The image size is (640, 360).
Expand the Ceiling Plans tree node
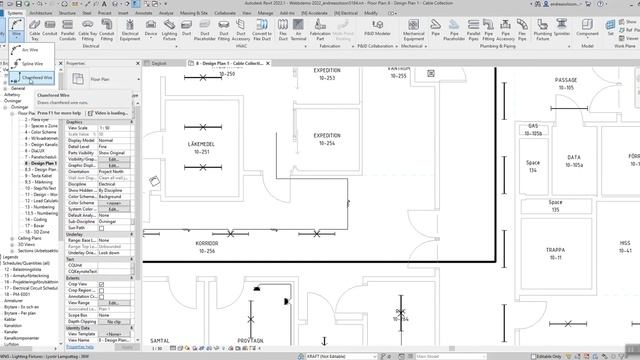tap(12, 238)
